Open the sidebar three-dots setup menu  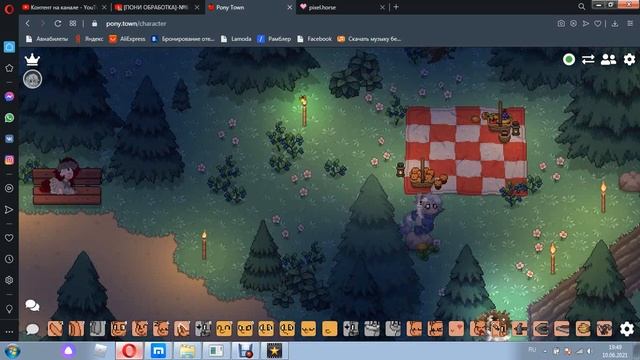(9, 332)
